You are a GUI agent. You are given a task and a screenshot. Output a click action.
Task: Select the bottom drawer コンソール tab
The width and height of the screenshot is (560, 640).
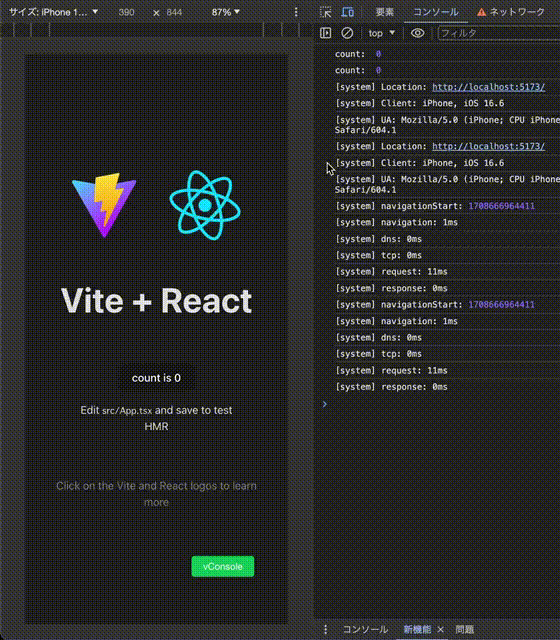(x=364, y=629)
